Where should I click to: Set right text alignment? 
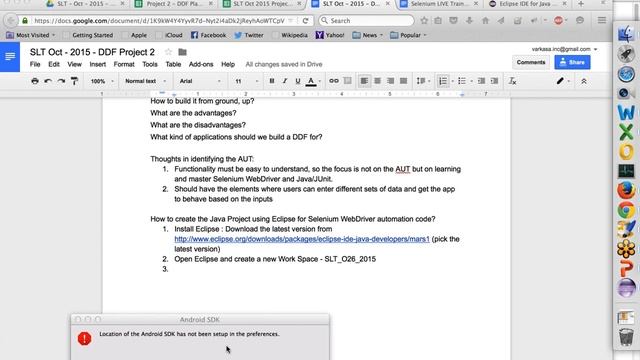click(391, 81)
